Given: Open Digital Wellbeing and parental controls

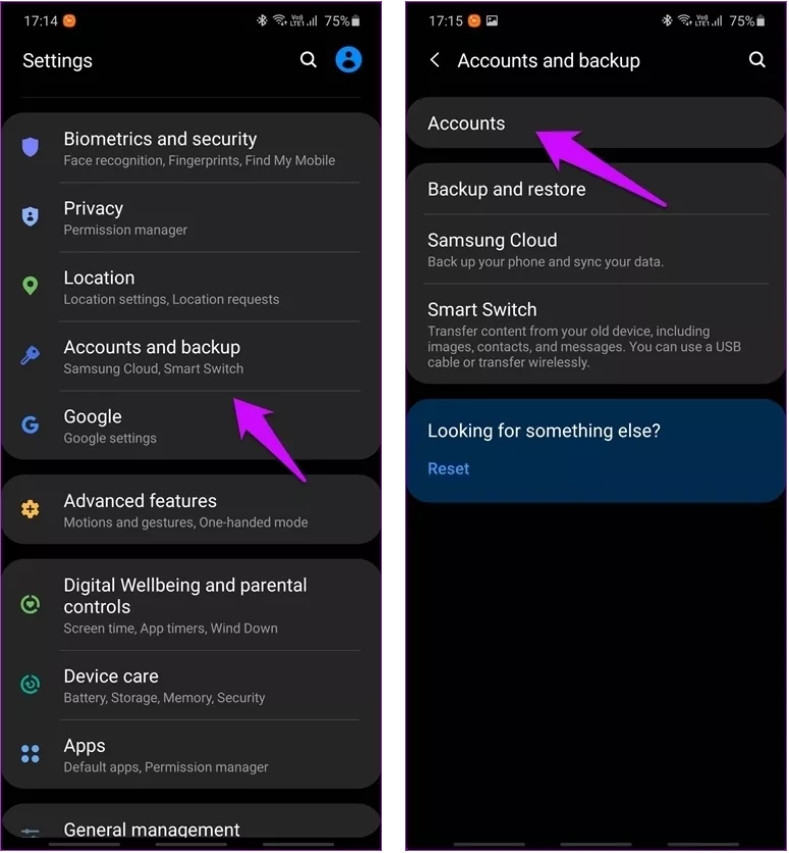Looking at the screenshot, I should coord(192,605).
